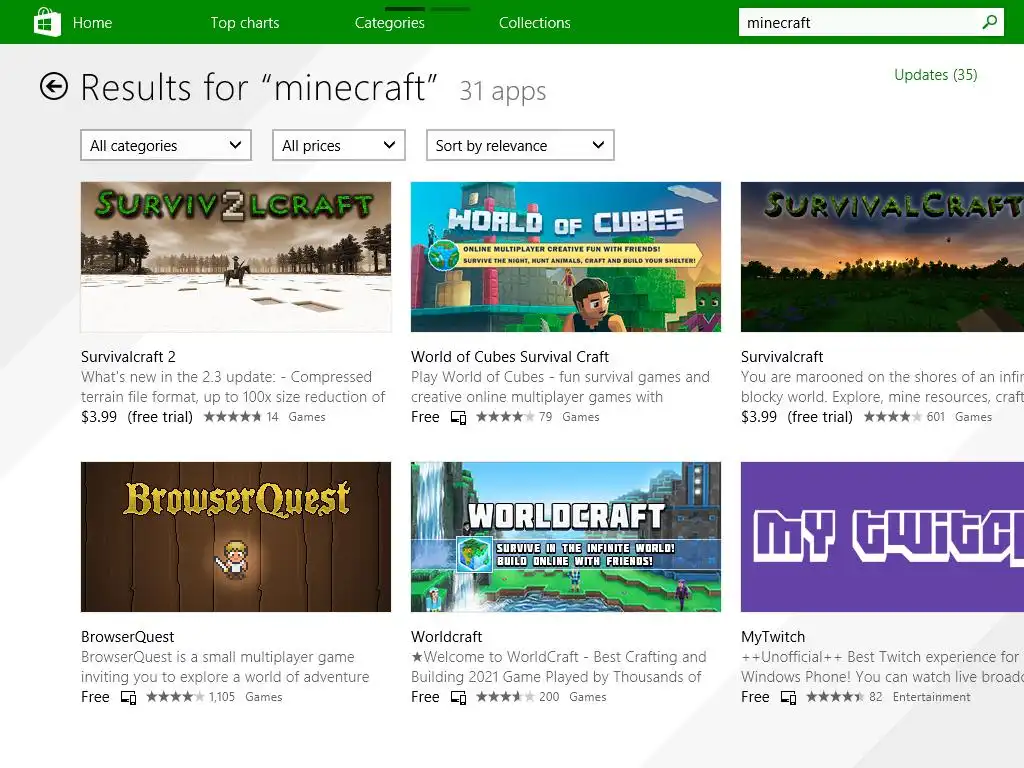Click the Worldcraft title
The width and height of the screenshot is (1024, 768).
tap(446, 637)
